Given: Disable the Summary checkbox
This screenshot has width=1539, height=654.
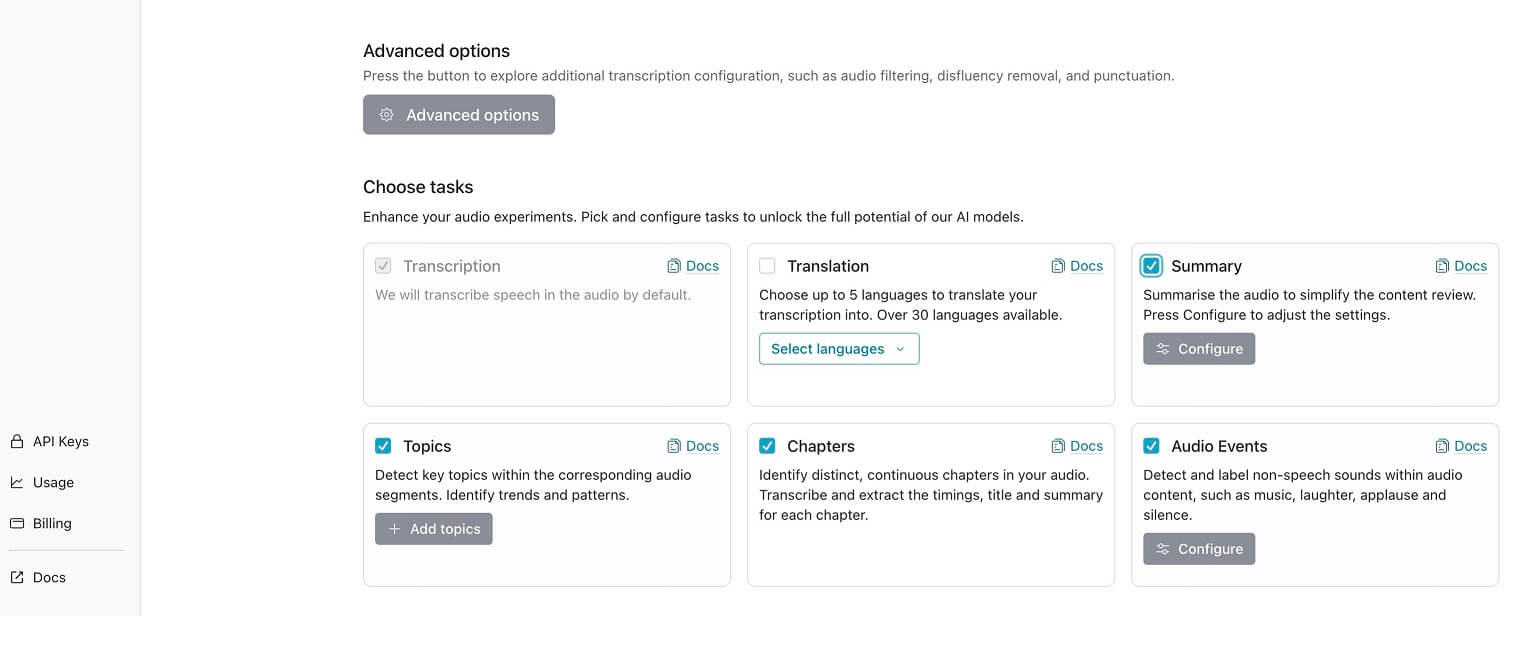Looking at the screenshot, I should [x=1151, y=265].
